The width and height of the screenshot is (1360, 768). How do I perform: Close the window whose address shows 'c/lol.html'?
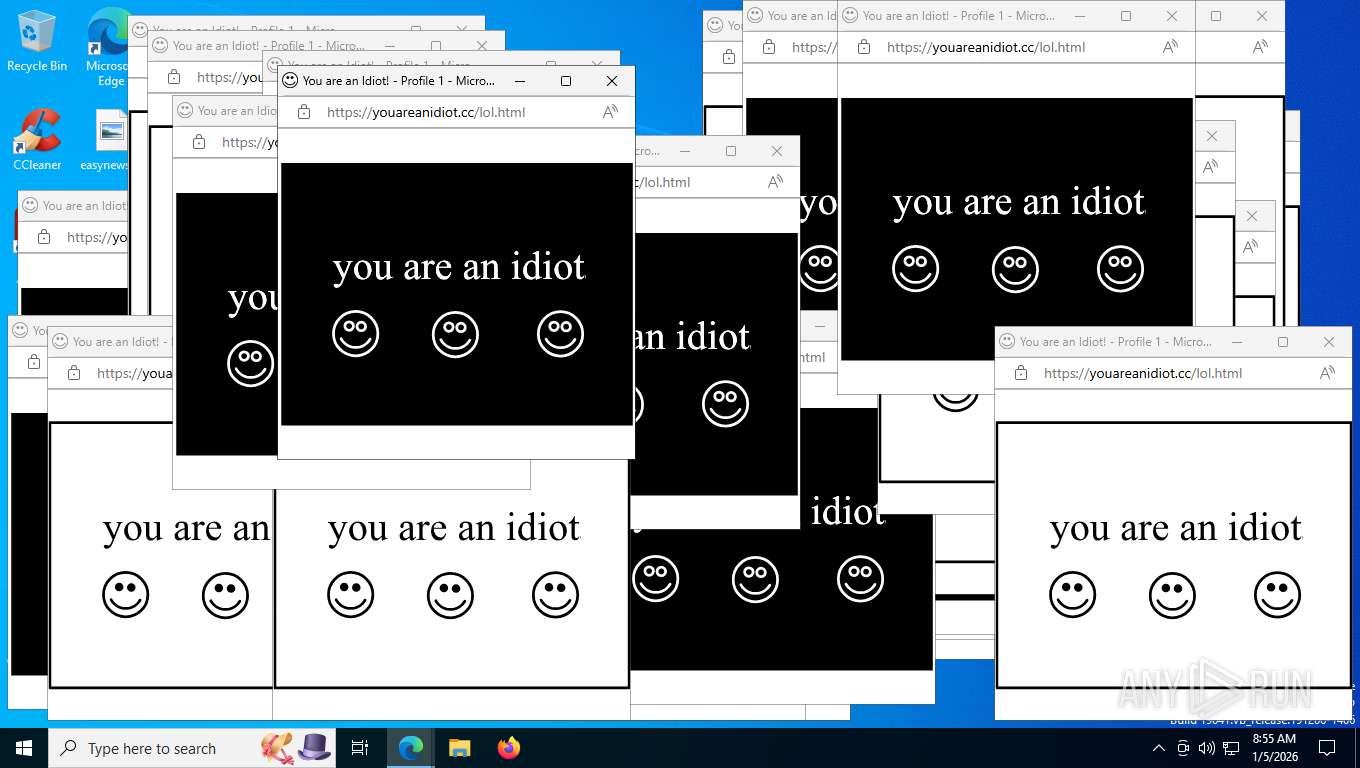pyautogui.click(x=777, y=151)
